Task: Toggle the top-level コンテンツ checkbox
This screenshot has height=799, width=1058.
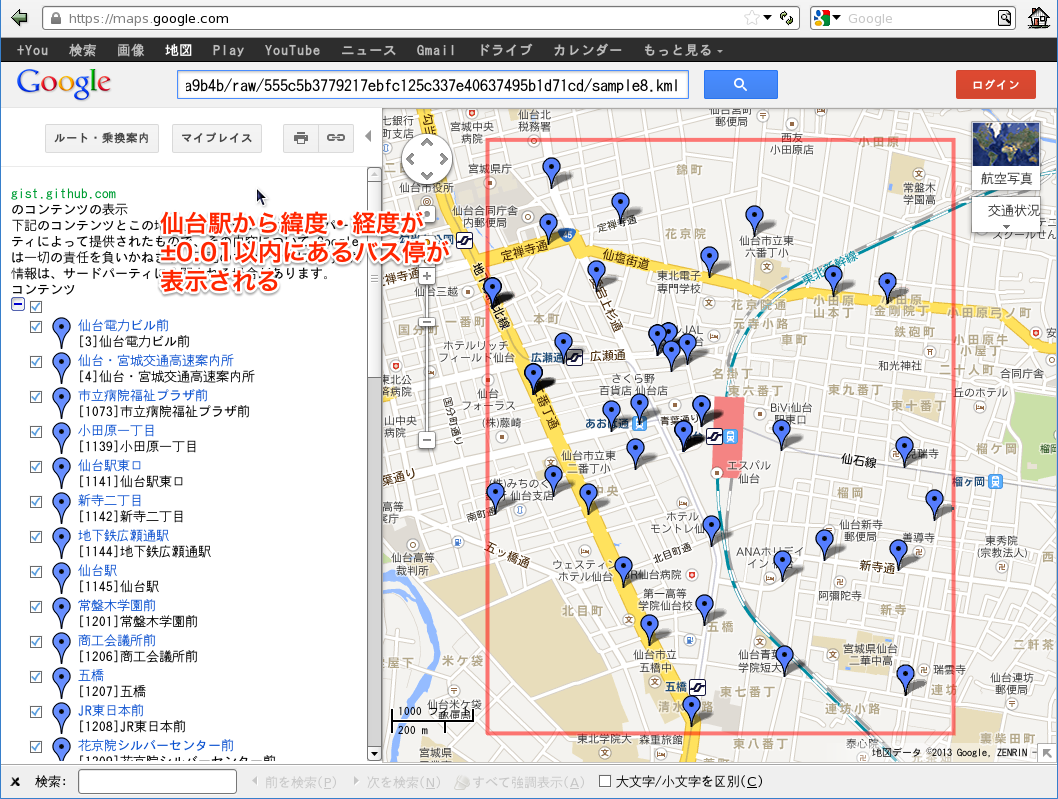Action: pyautogui.click(x=36, y=307)
